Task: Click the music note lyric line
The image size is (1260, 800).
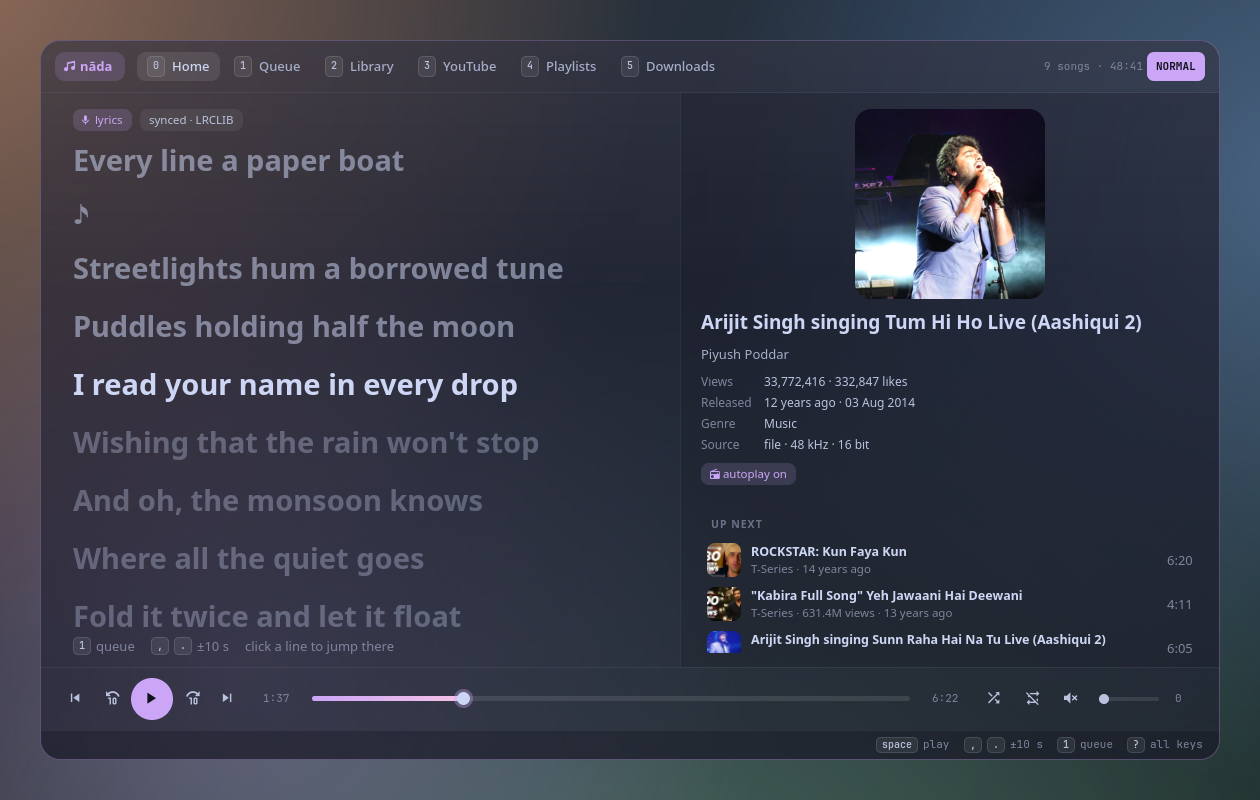Action: [81, 214]
